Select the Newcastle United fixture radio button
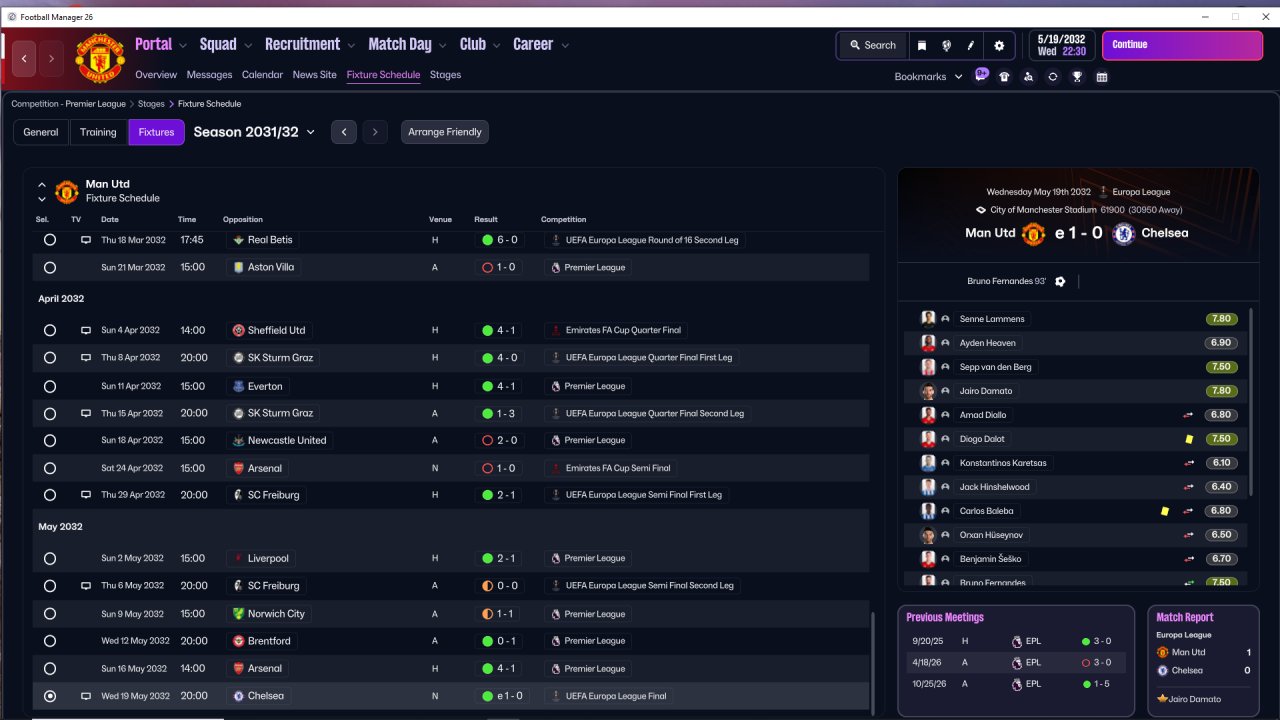 coord(50,440)
